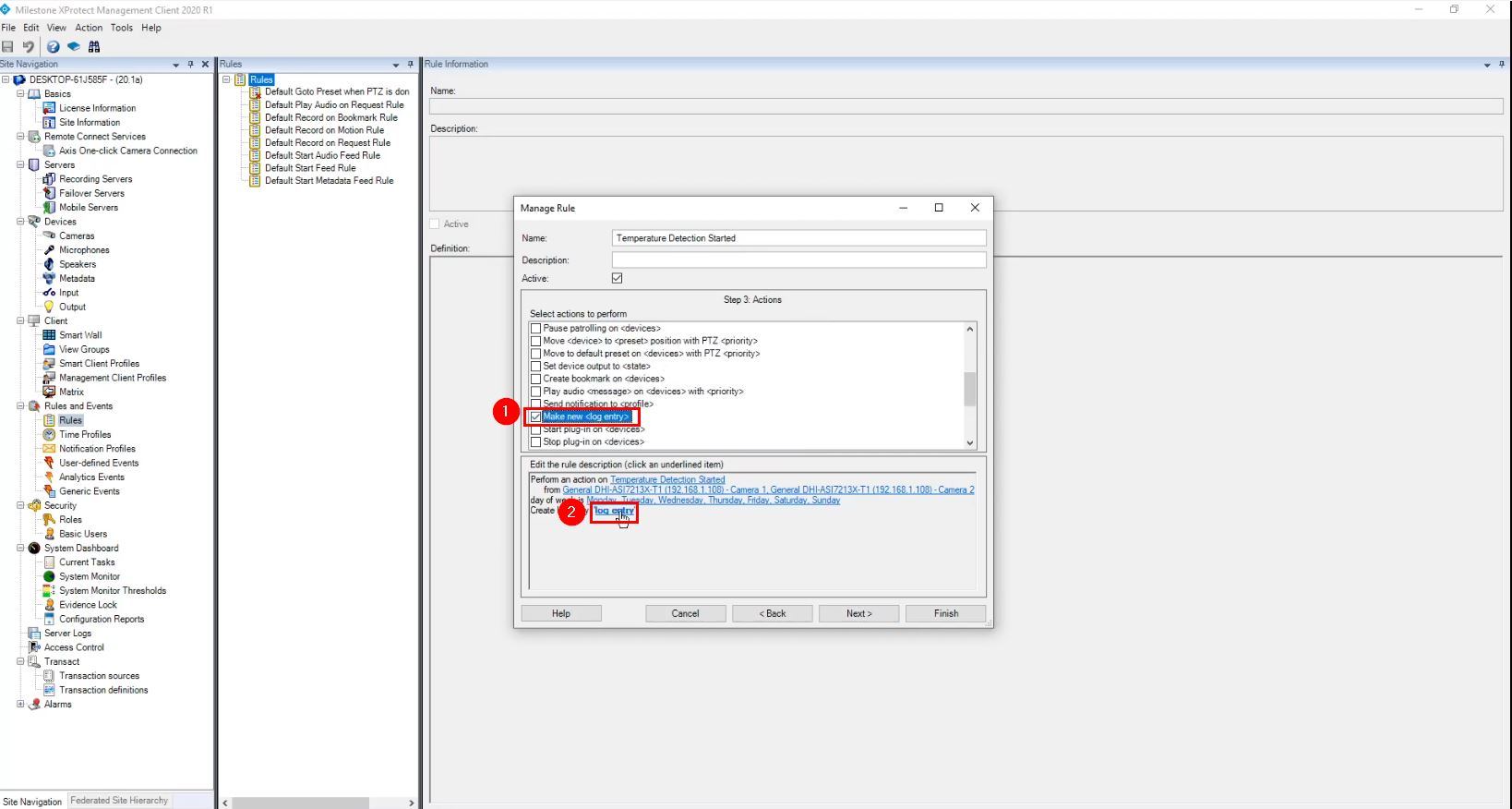Click the rule Name input field
Image resolution: width=1512 pixels, height=809 pixels.
click(x=799, y=238)
